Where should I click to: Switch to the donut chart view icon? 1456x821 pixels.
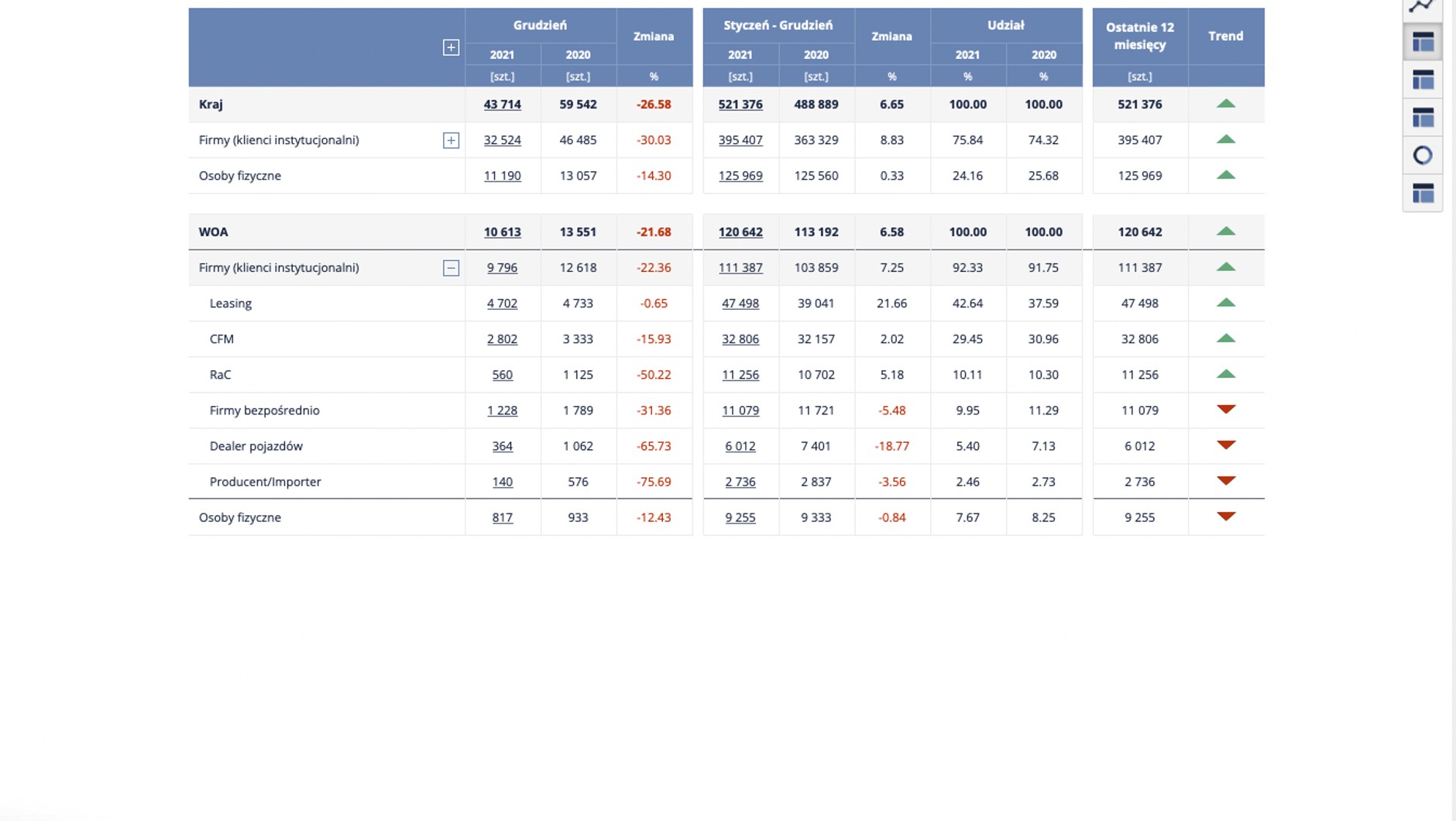[x=1423, y=156]
